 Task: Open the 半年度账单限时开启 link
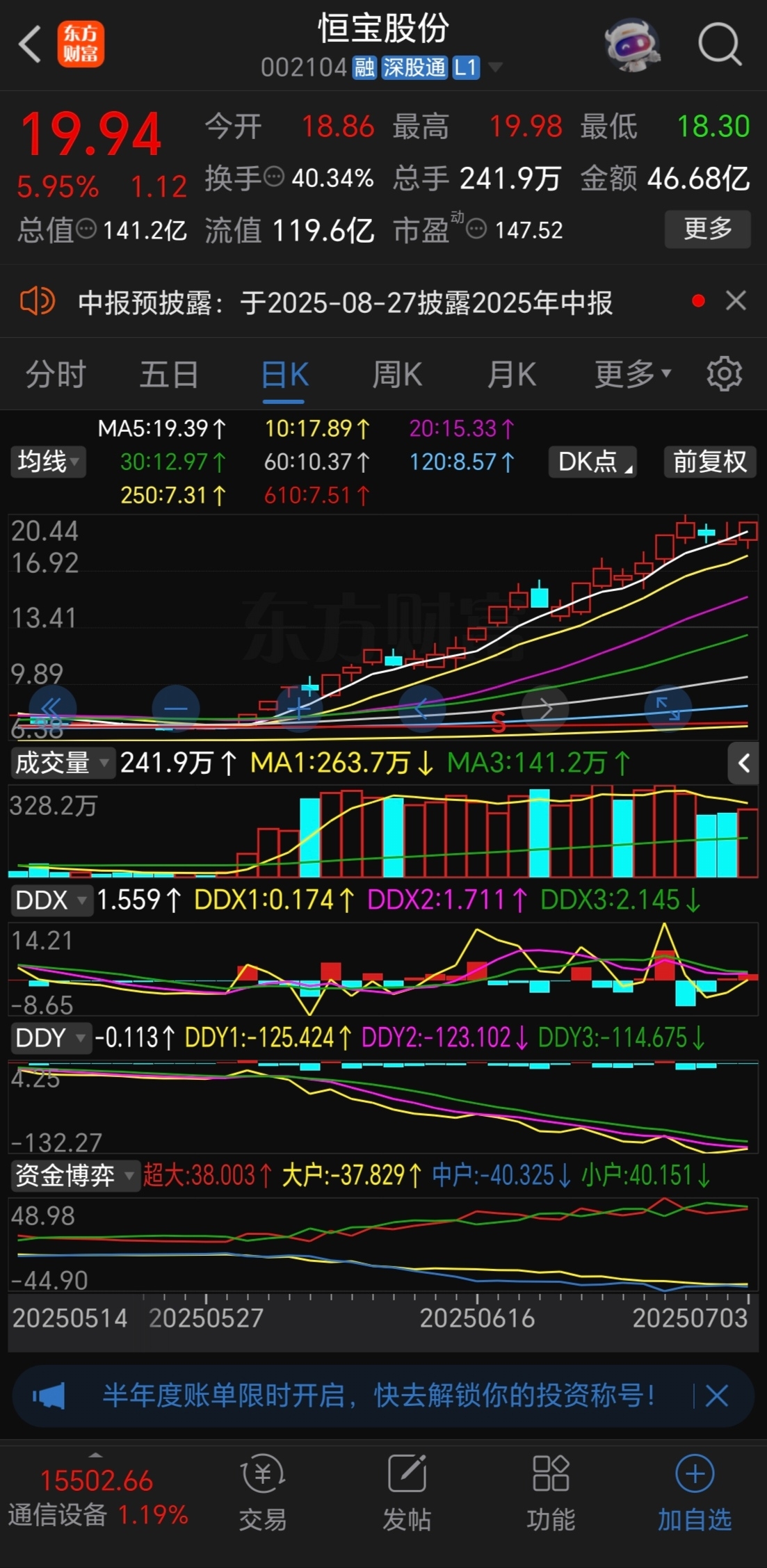coord(379,1396)
